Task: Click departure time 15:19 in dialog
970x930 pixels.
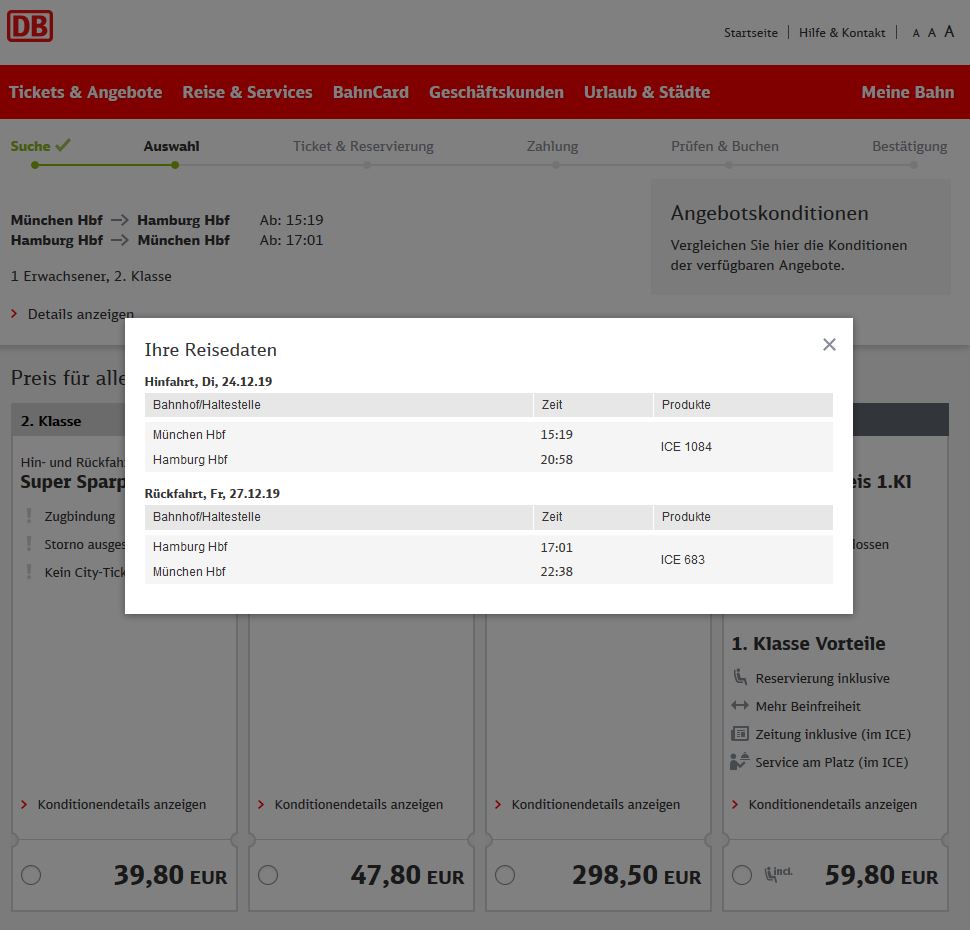Action: [x=556, y=434]
